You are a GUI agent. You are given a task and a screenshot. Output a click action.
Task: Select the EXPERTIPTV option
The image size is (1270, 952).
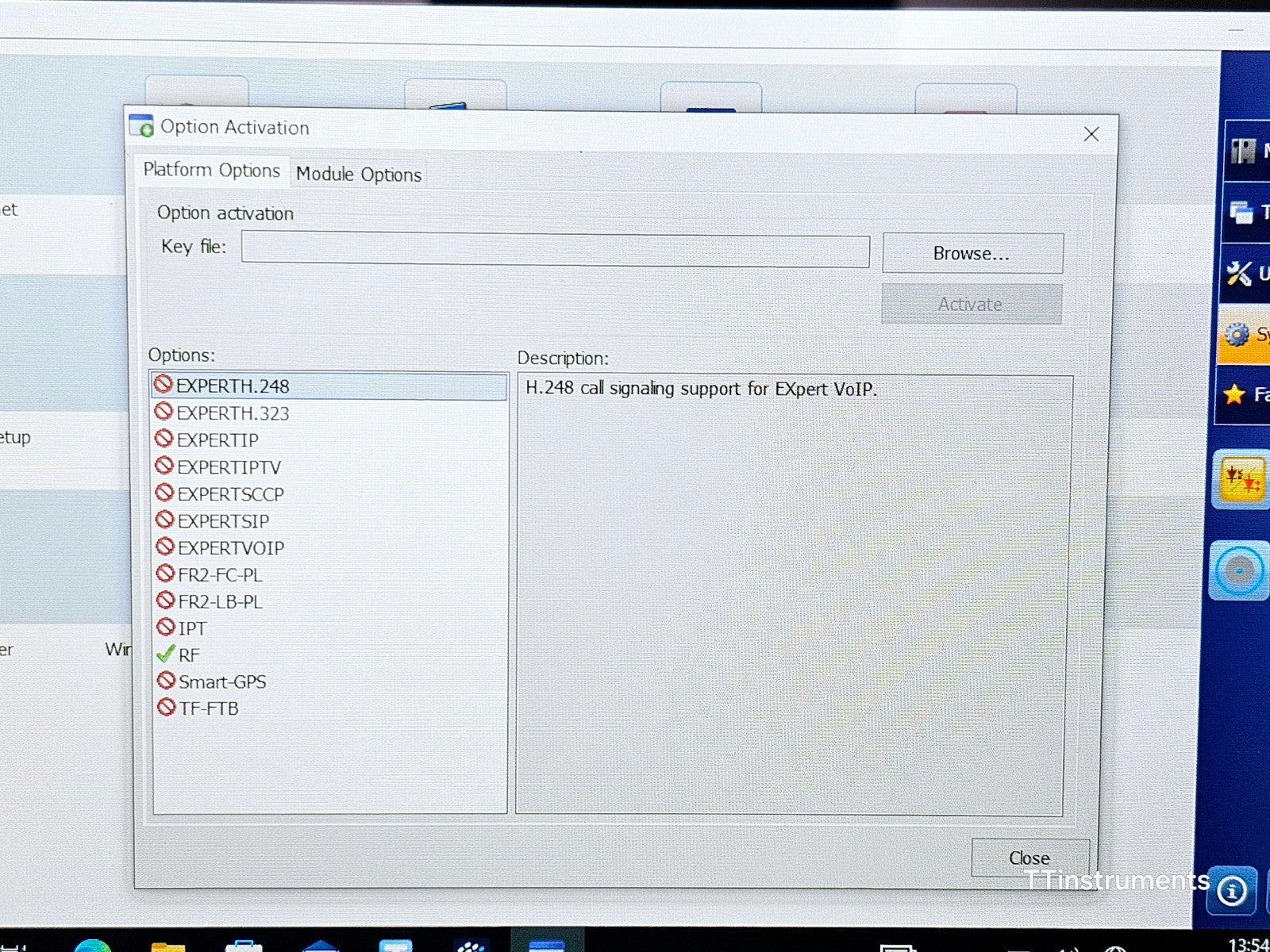(229, 467)
